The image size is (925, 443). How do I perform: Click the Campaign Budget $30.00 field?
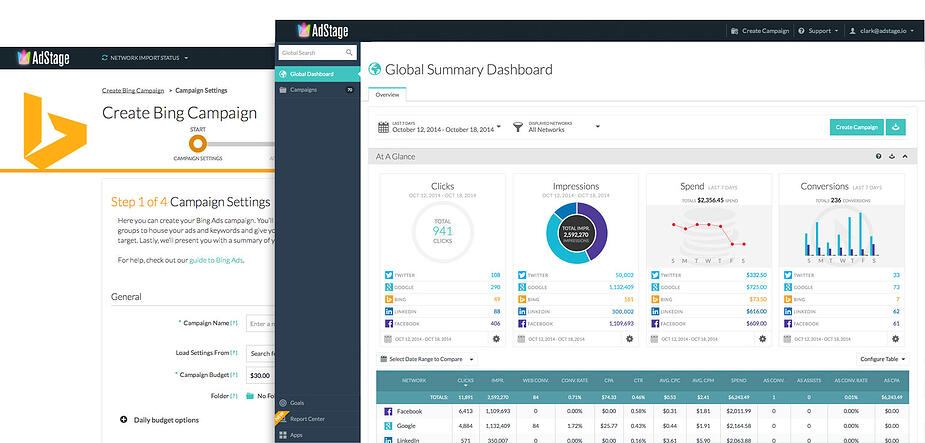261,375
